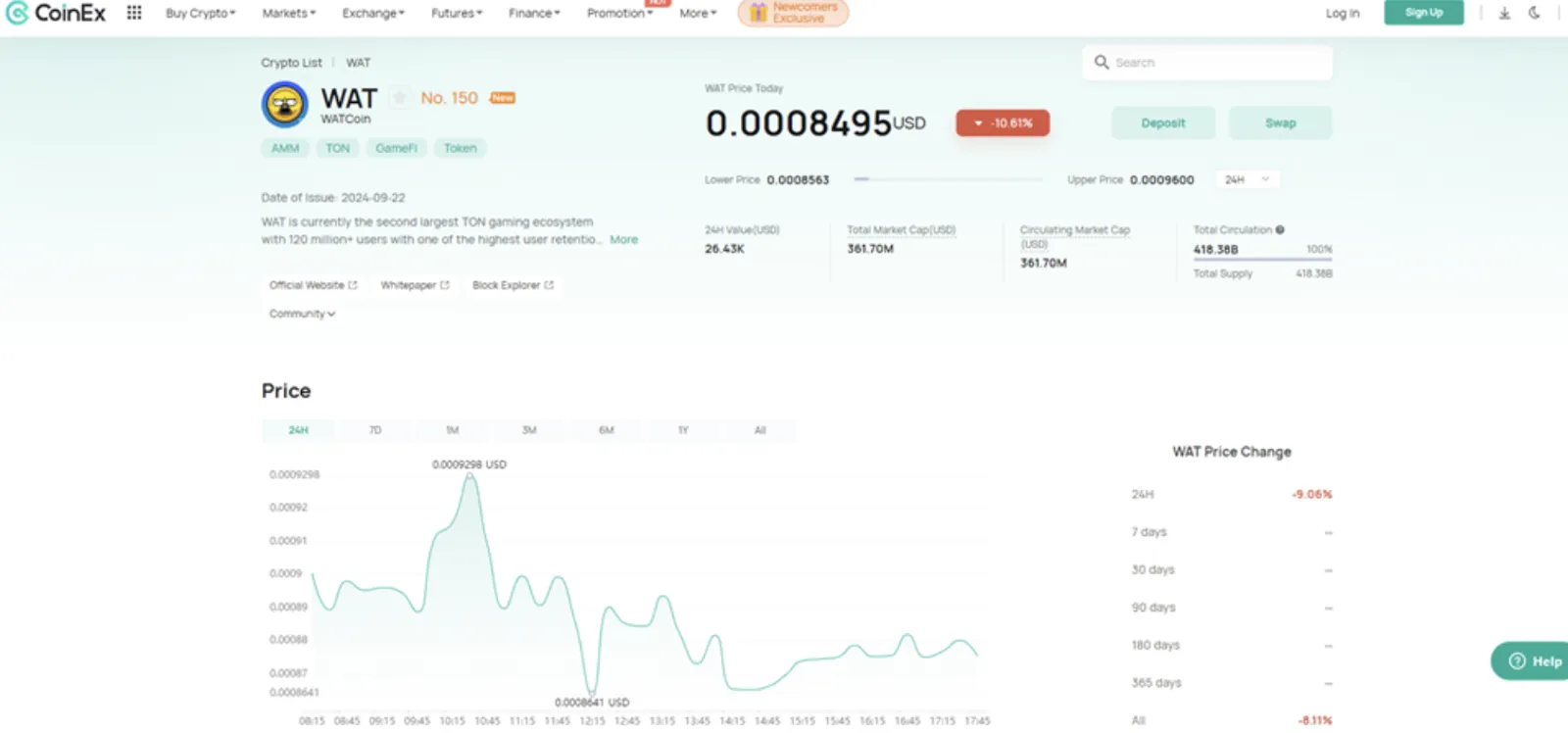
Task: Open Buy Crypto dropdown menu
Action: [x=201, y=13]
